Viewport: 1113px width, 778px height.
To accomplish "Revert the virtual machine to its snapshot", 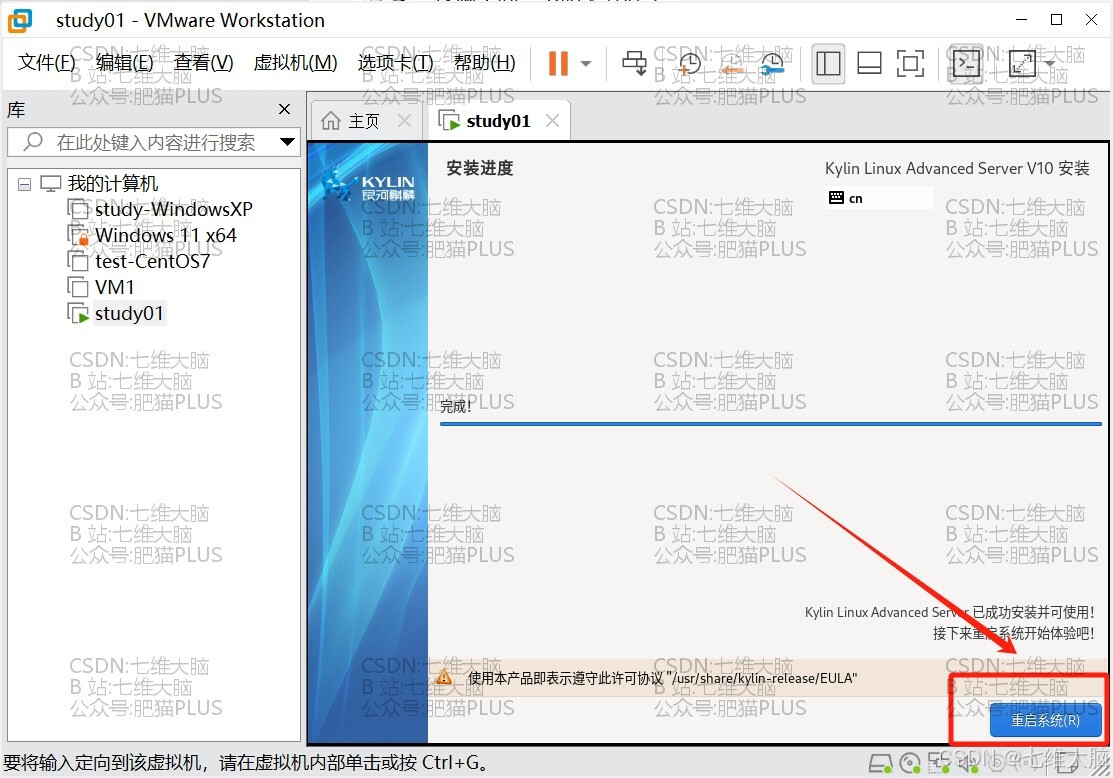I will 732,63.
